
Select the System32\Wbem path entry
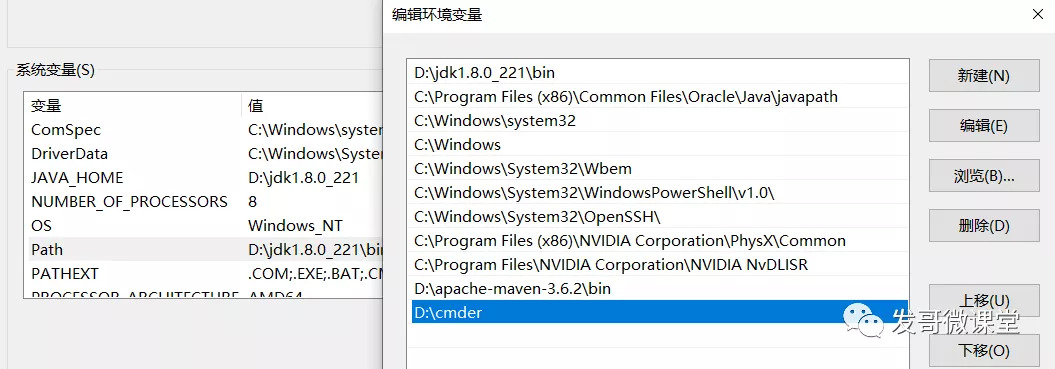[659, 168]
